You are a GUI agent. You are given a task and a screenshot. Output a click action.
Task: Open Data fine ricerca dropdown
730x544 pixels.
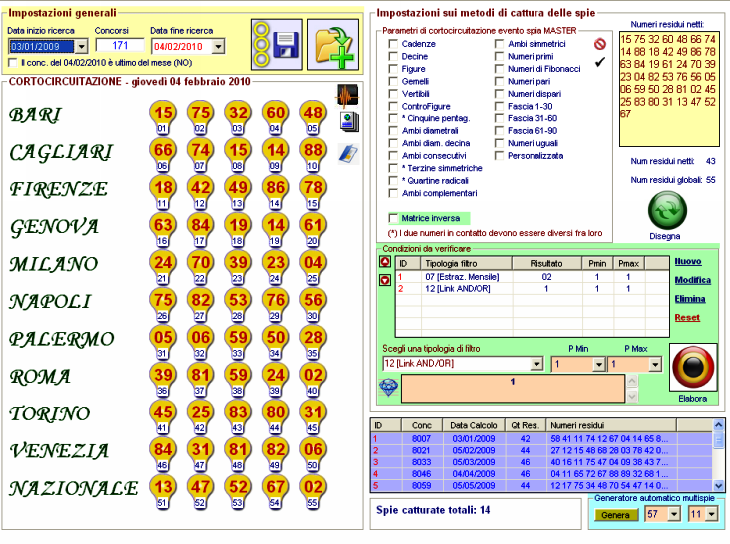(218, 46)
